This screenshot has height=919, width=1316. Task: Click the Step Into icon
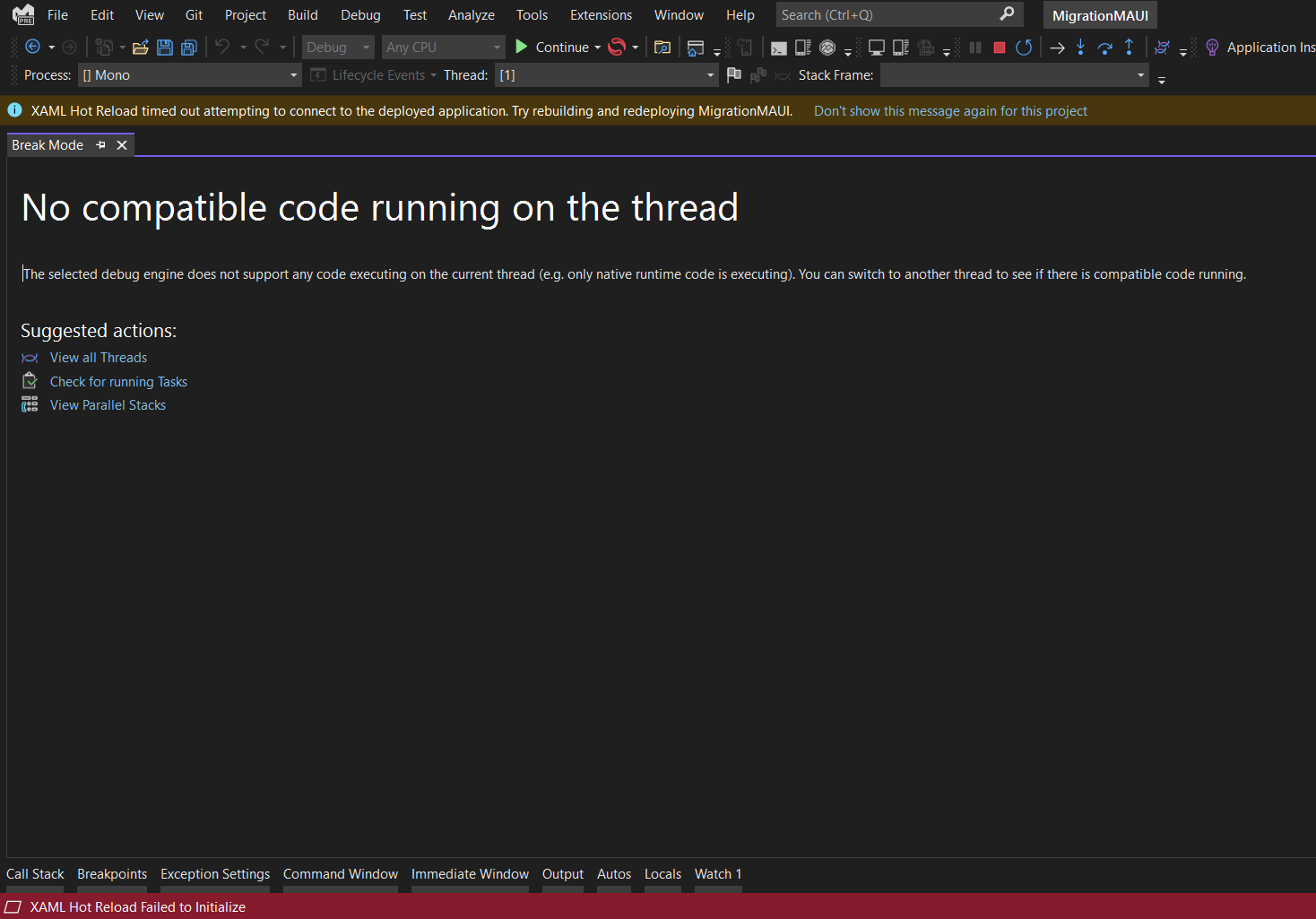click(1080, 47)
